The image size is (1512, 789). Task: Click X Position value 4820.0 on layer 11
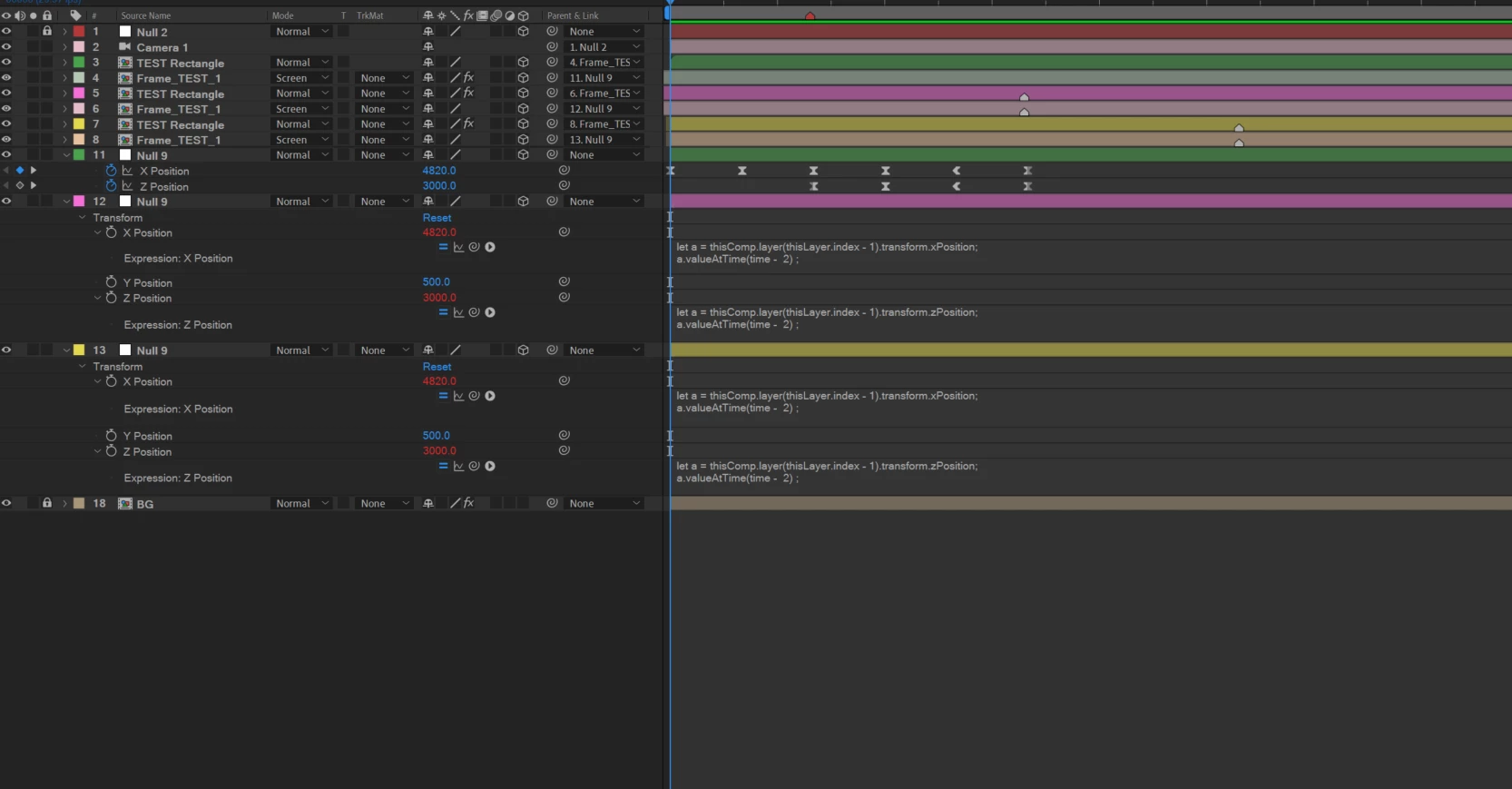pyautogui.click(x=439, y=171)
